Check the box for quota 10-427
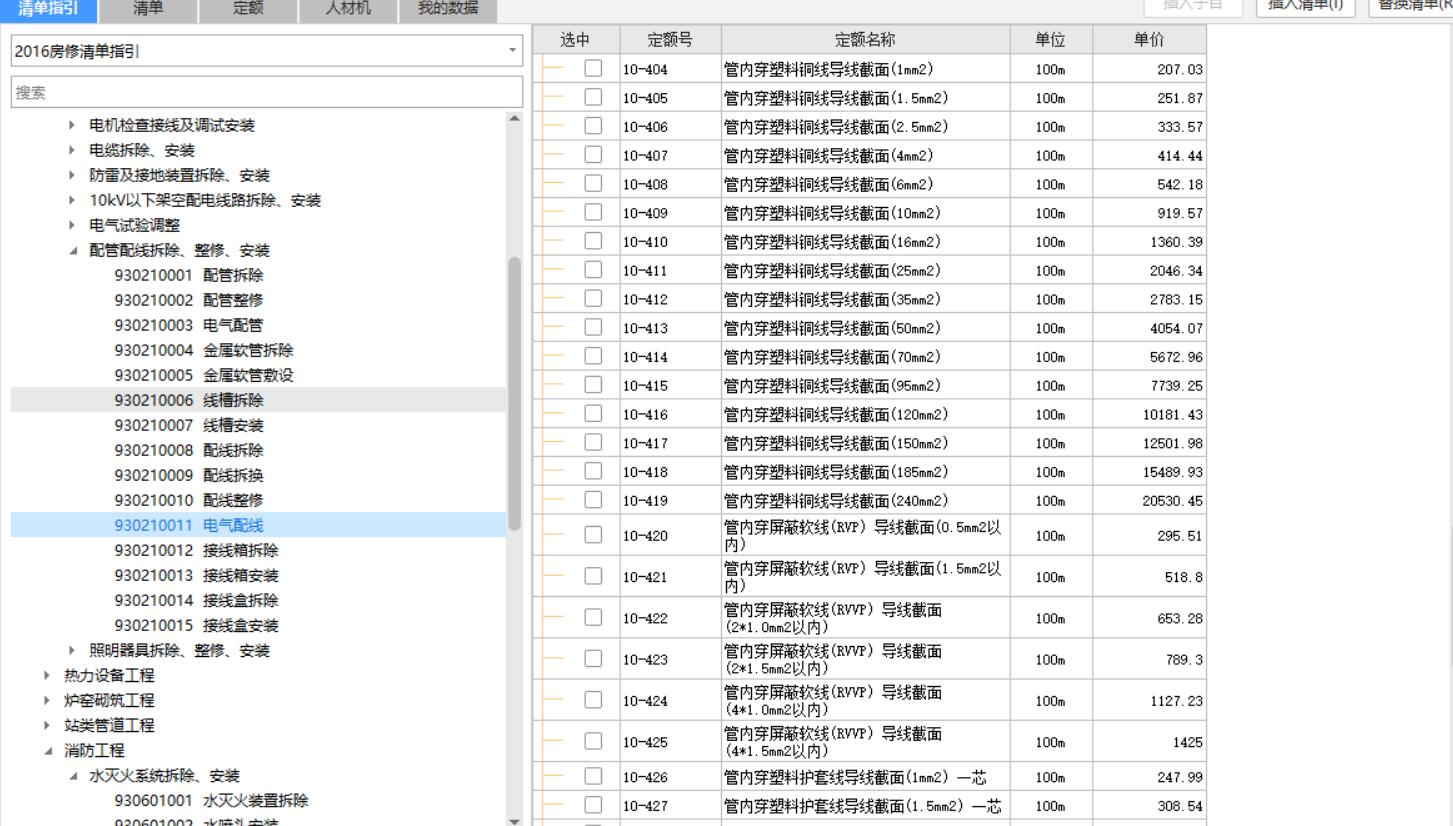 [593, 805]
